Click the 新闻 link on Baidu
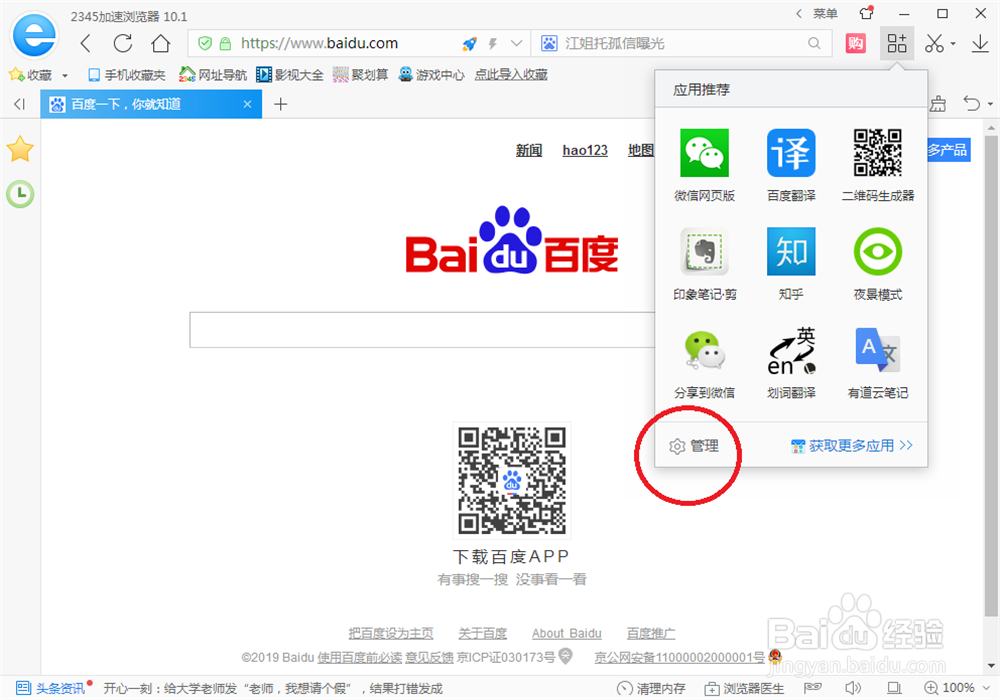Screen dimensions: 1000x700 pos(529,150)
